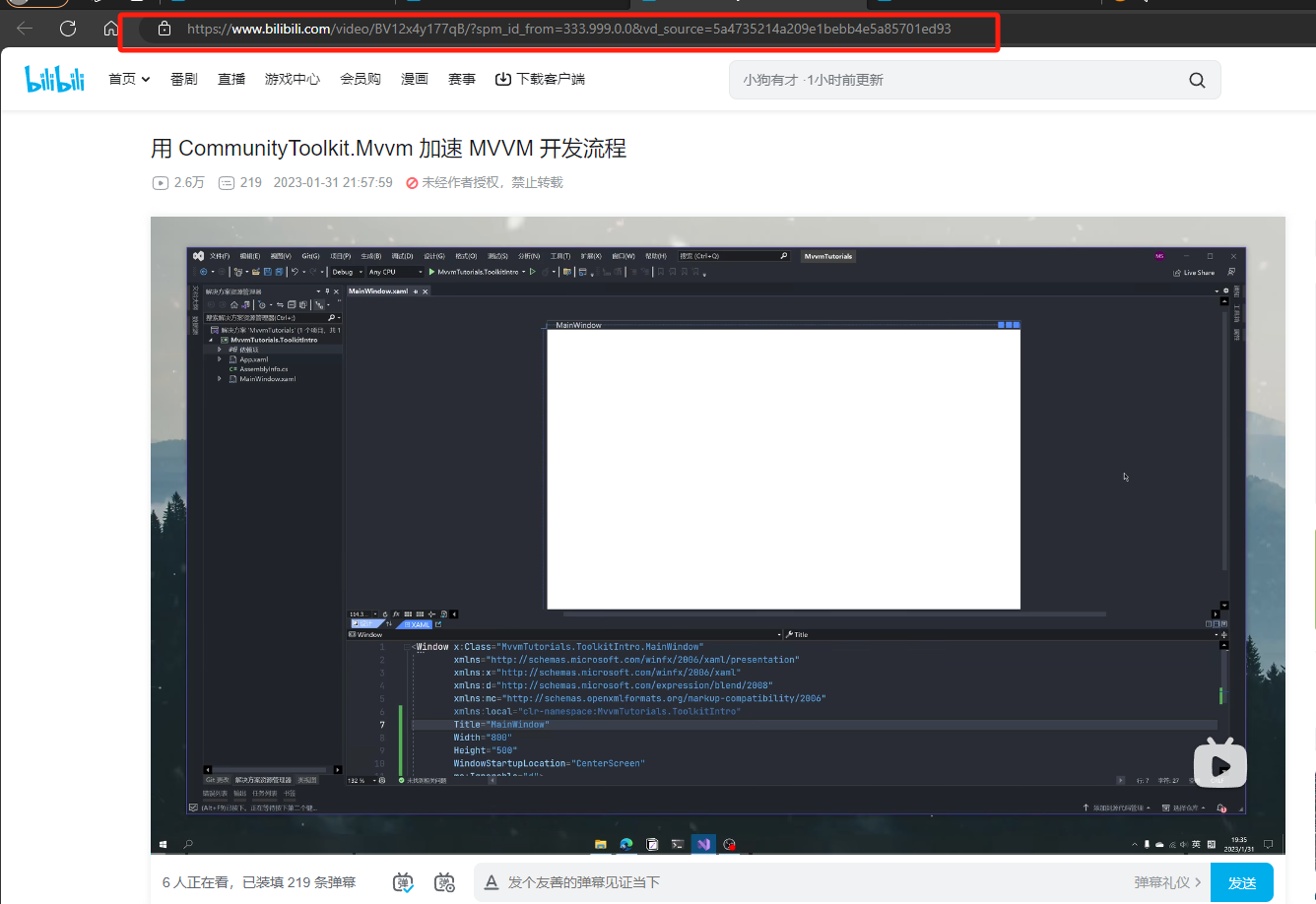Open the 文件(F) menu in the video's Visual Studio
The image size is (1316, 904).
click(220, 256)
